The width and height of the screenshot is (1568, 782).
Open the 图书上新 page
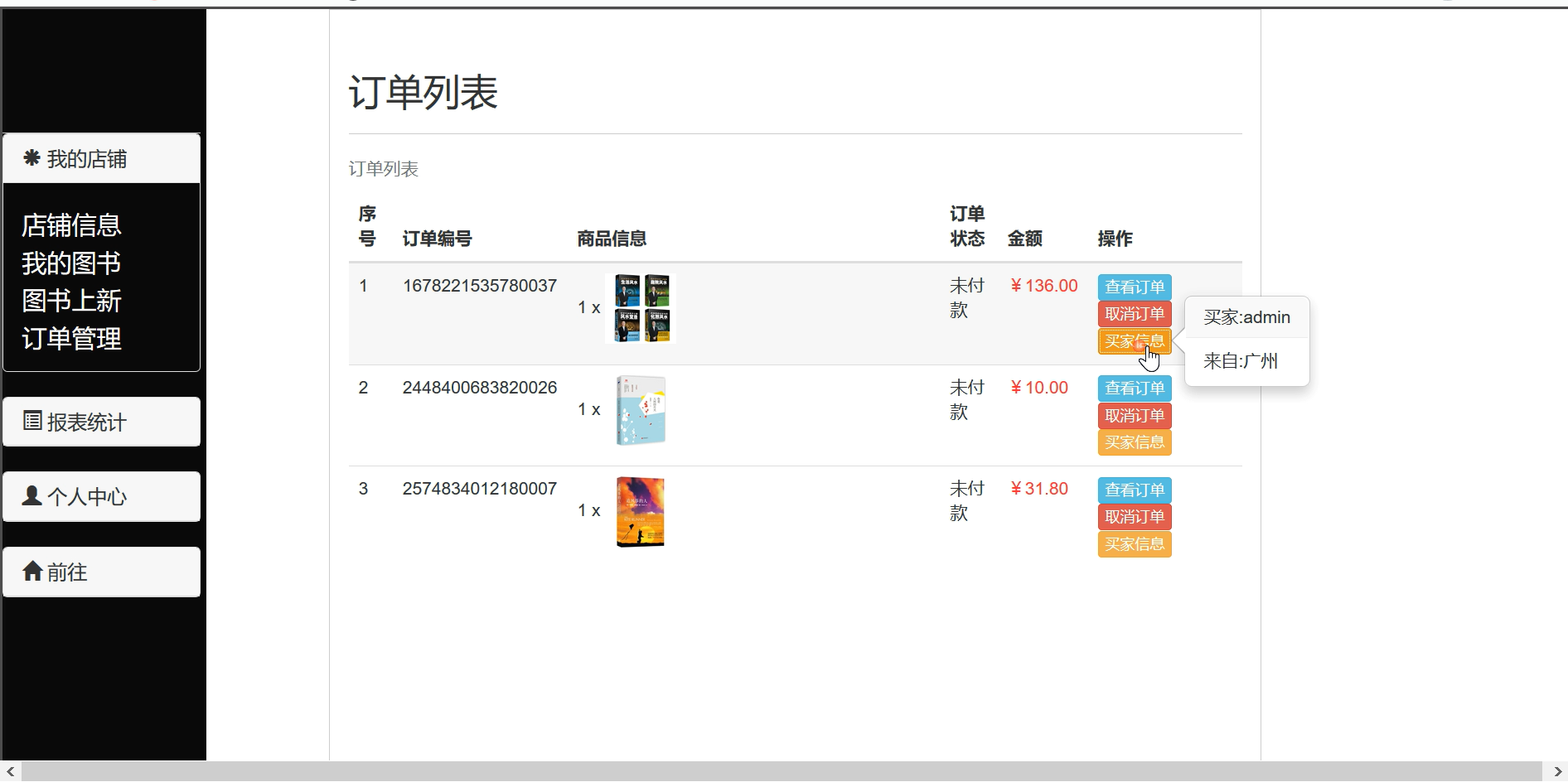click(70, 301)
